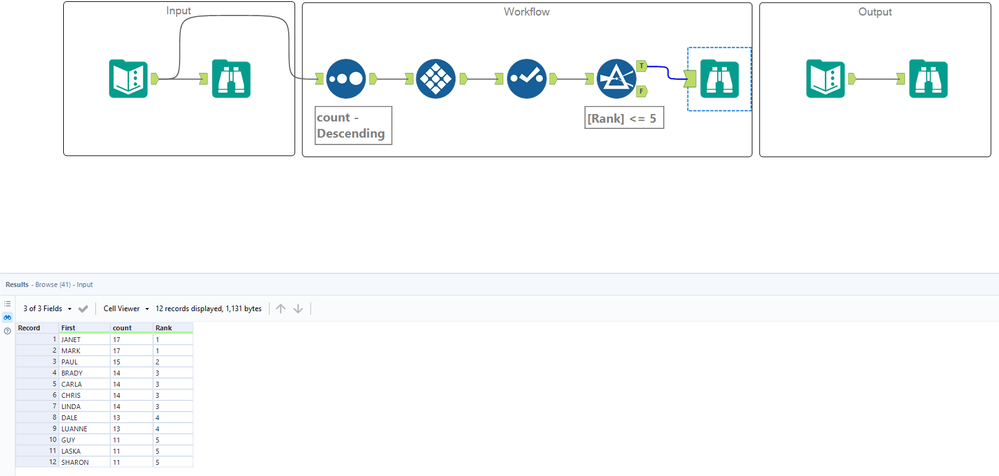Click the Workflow container title

point(526,11)
